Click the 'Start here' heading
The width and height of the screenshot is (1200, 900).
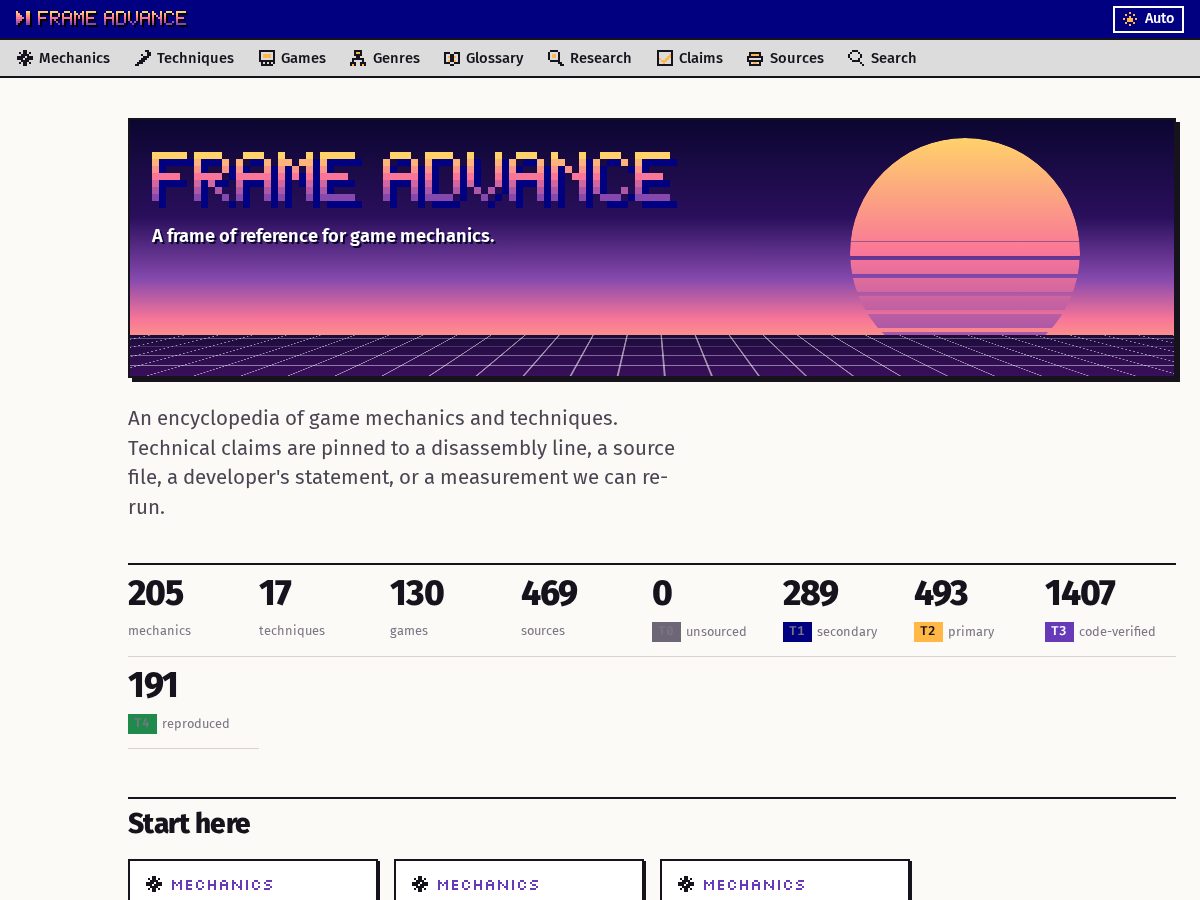pos(189,823)
